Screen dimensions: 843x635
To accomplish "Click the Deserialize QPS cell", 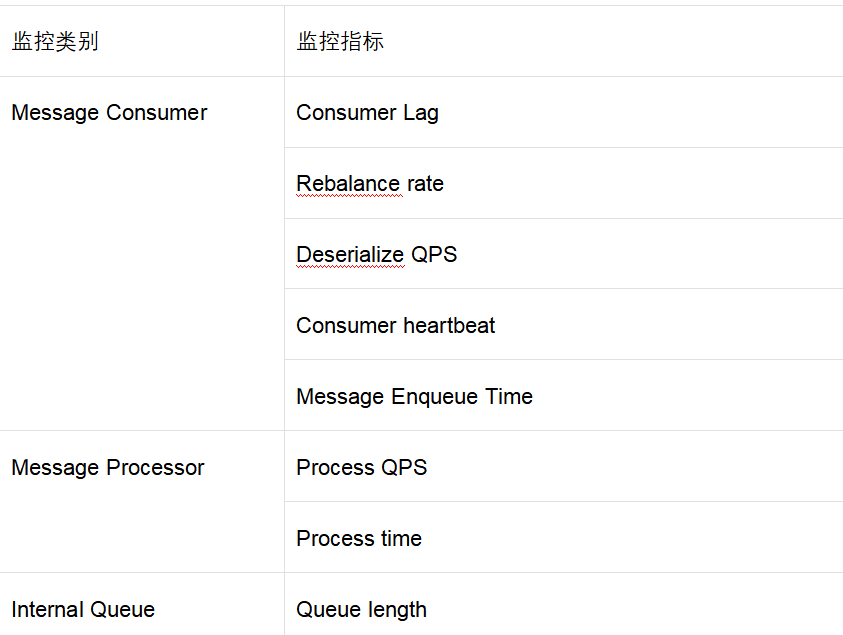I will [376, 255].
